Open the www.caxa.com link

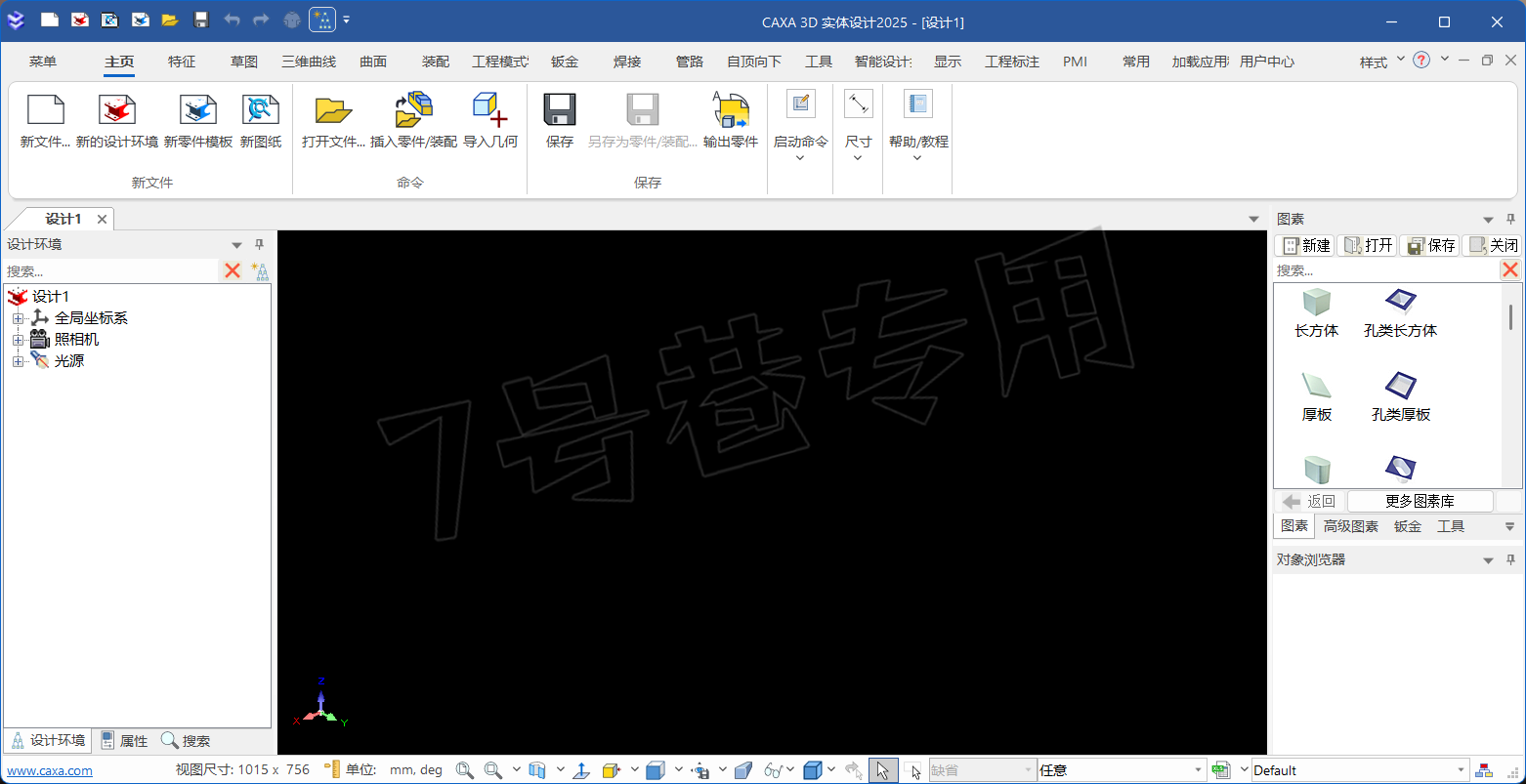[50, 770]
